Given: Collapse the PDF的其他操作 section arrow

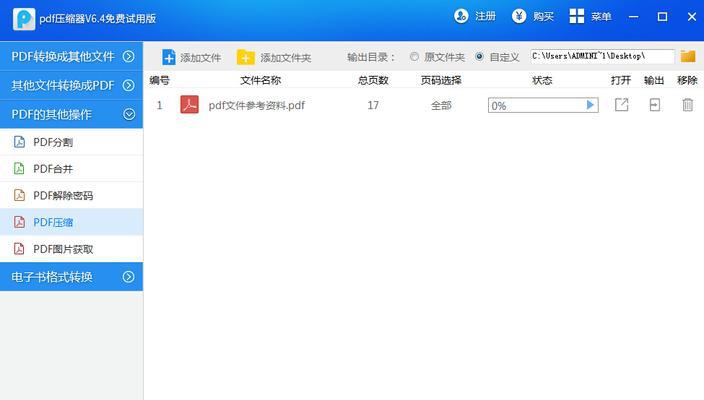Looking at the screenshot, I should (129, 114).
